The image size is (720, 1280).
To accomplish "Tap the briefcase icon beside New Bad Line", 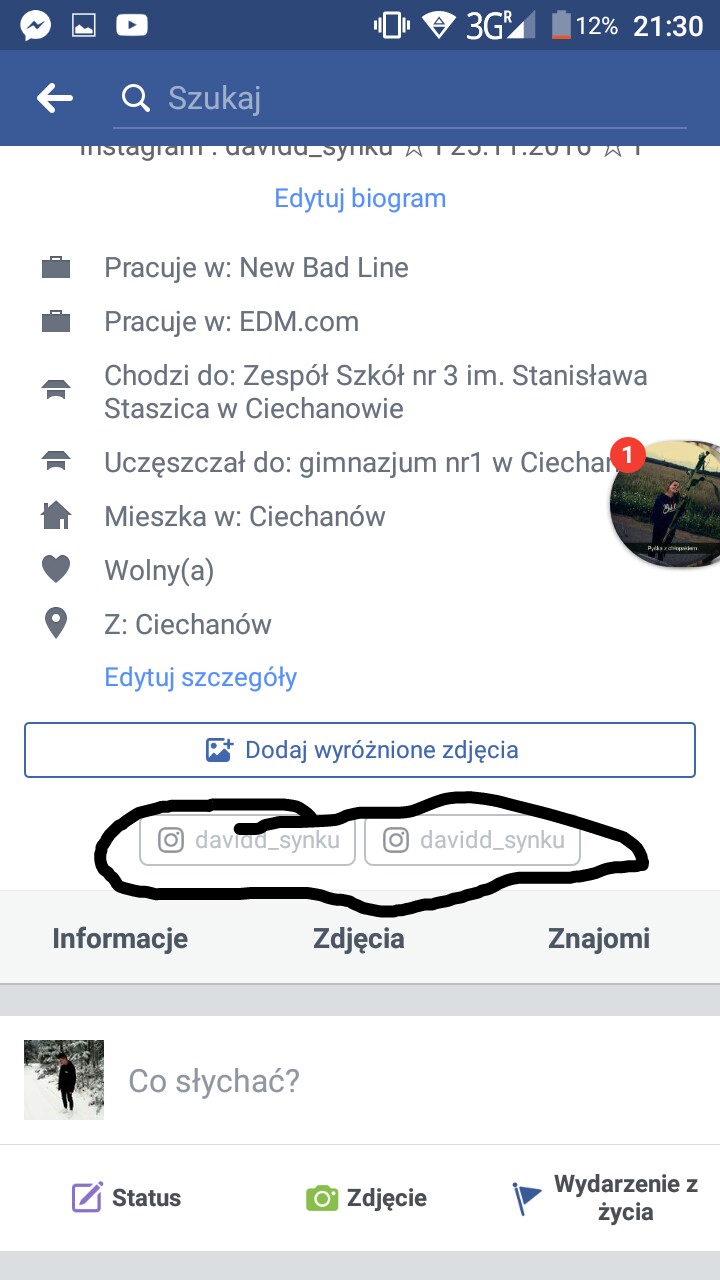I will pyautogui.click(x=56, y=268).
